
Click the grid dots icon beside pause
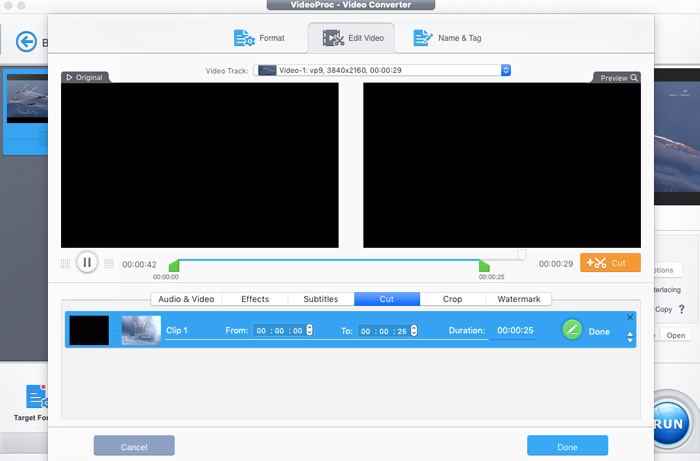pyautogui.click(x=66, y=264)
